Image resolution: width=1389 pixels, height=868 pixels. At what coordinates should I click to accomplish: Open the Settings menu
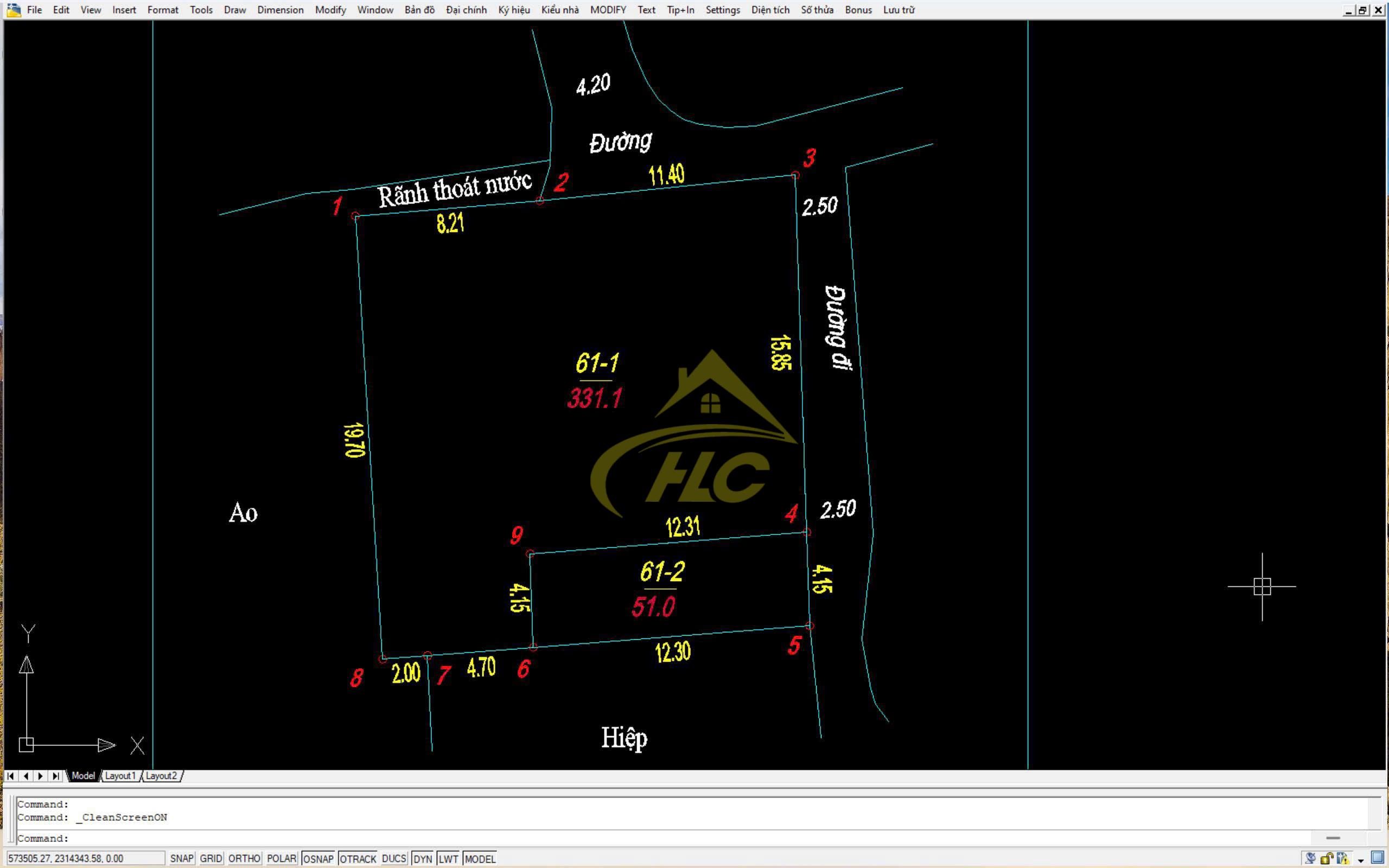(x=723, y=10)
